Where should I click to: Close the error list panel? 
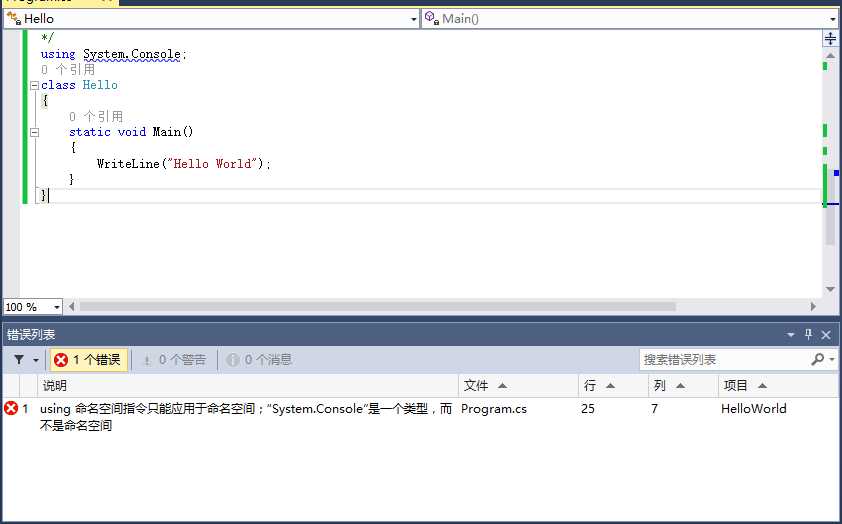826,335
